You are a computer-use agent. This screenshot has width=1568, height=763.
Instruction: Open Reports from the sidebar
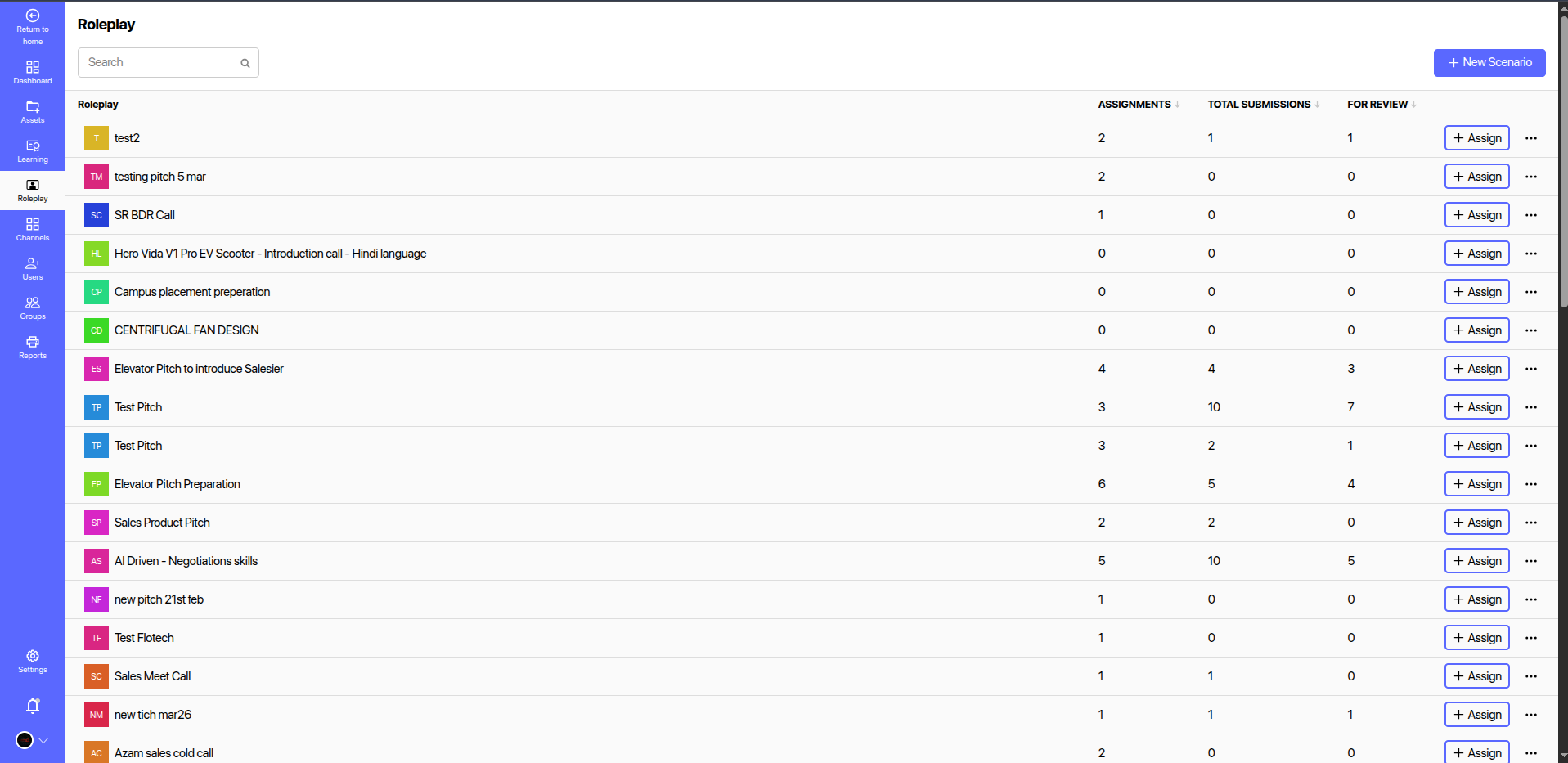[33, 343]
